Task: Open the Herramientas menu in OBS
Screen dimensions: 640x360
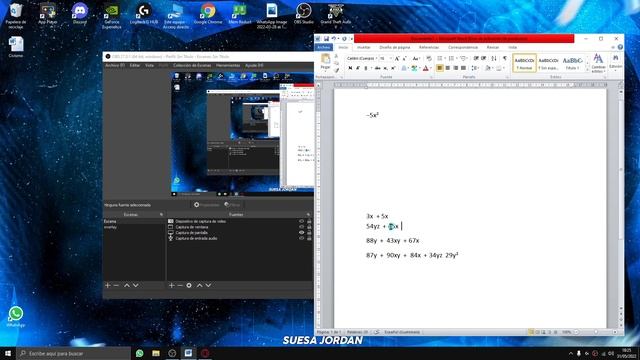Action: click(x=228, y=65)
